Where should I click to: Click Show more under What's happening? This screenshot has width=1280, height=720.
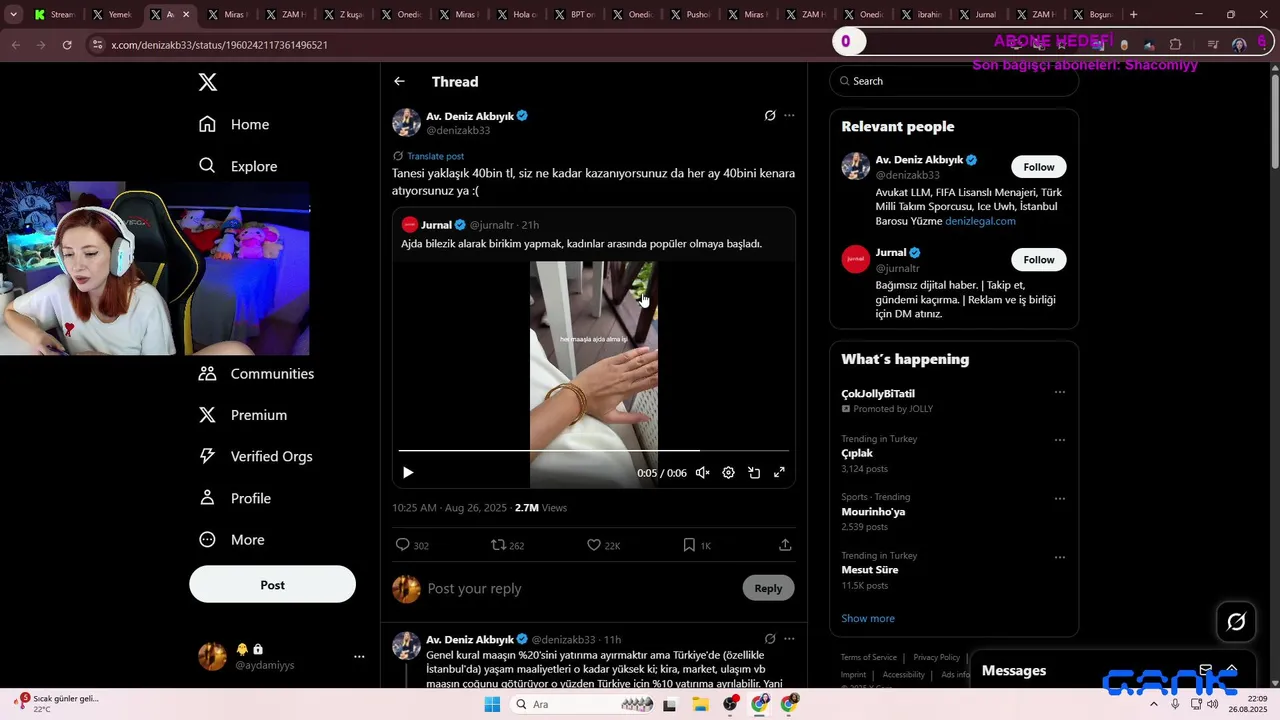tap(868, 618)
